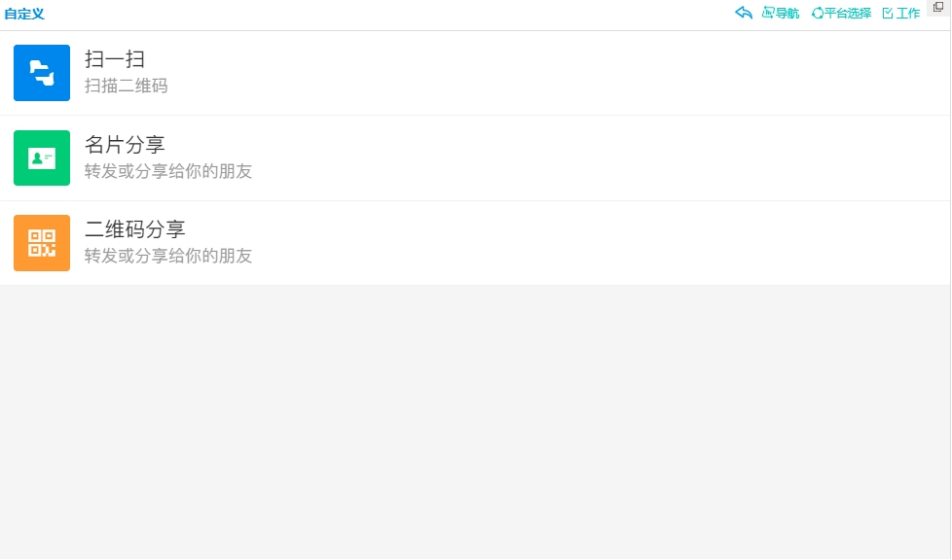Choose the 二维码分享 title text
The width and height of the screenshot is (952, 560).
point(135,229)
